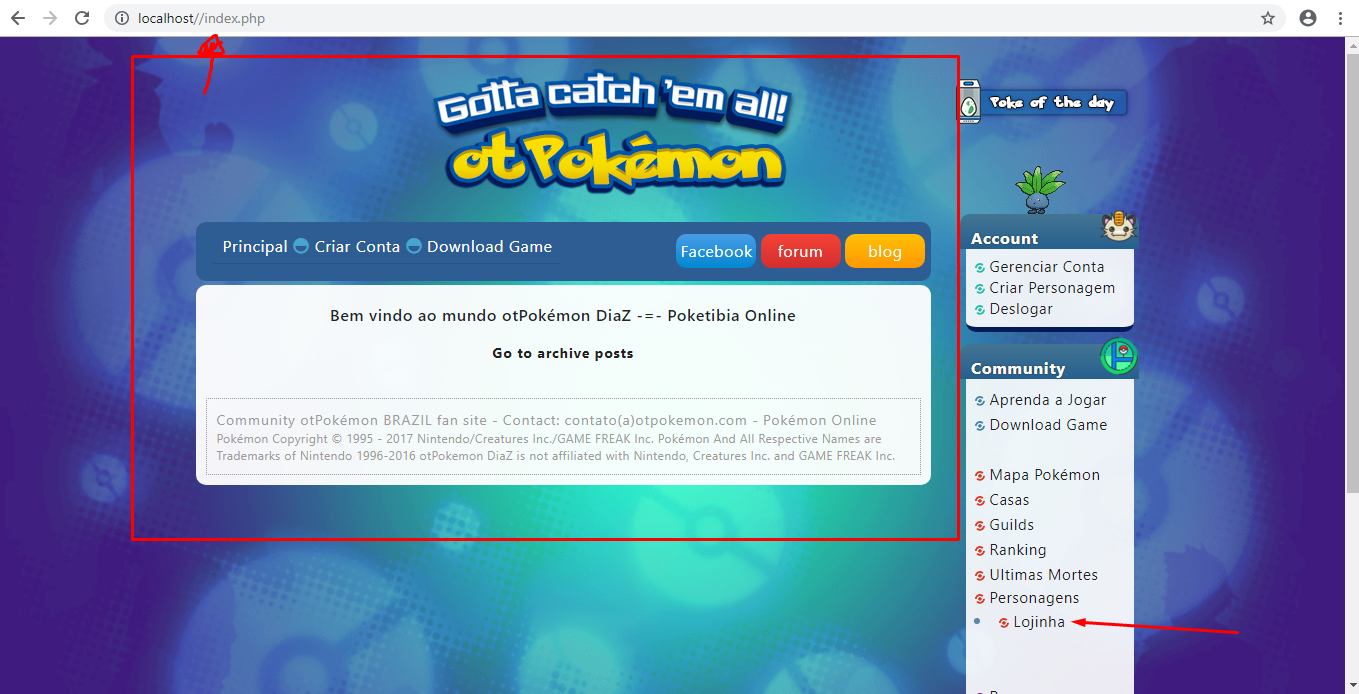Open Criar Personagem in Account sidebar
The width and height of the screenshot is (1359, 694).
point(1052,288)
